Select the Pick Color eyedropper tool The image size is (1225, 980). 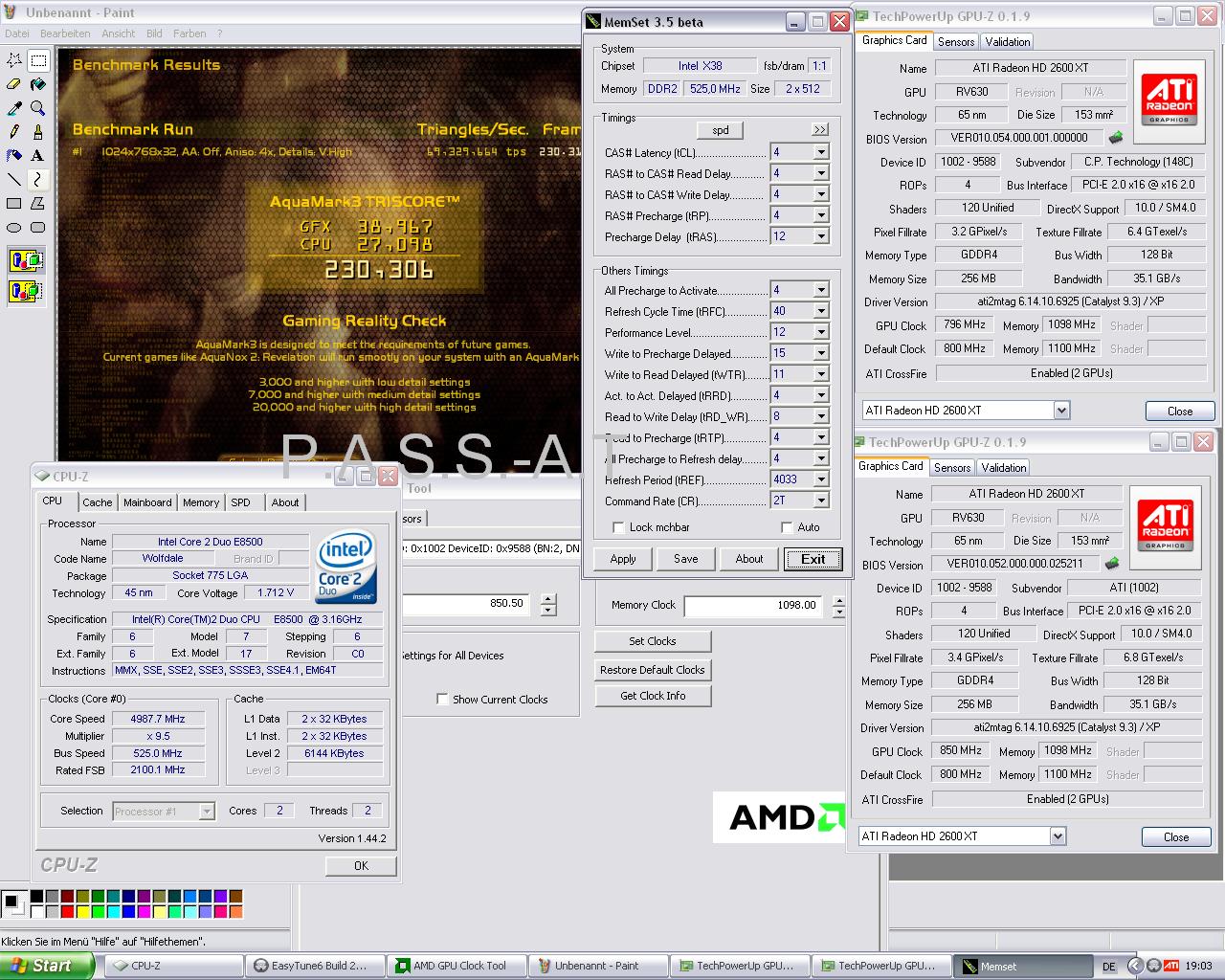click(14, 108)
